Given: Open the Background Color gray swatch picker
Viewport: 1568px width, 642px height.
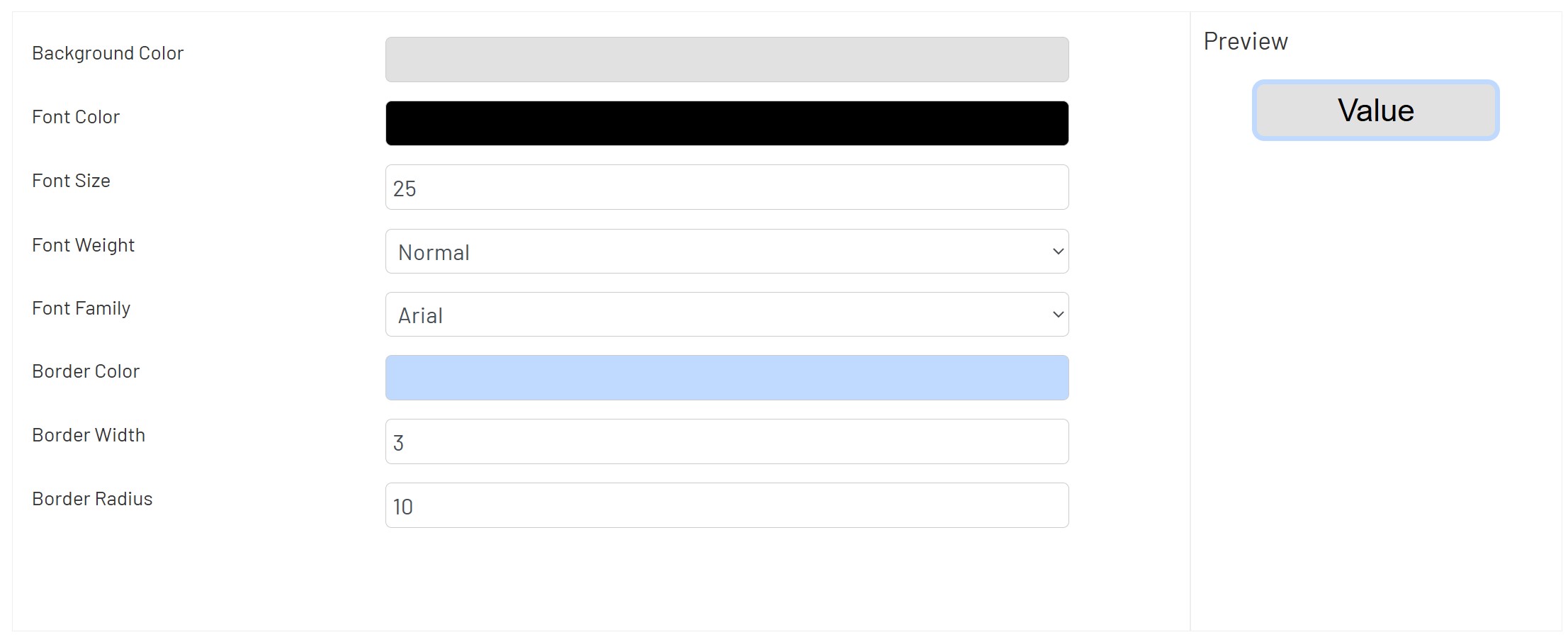Looking at the screenshot, I should point(726,60).
